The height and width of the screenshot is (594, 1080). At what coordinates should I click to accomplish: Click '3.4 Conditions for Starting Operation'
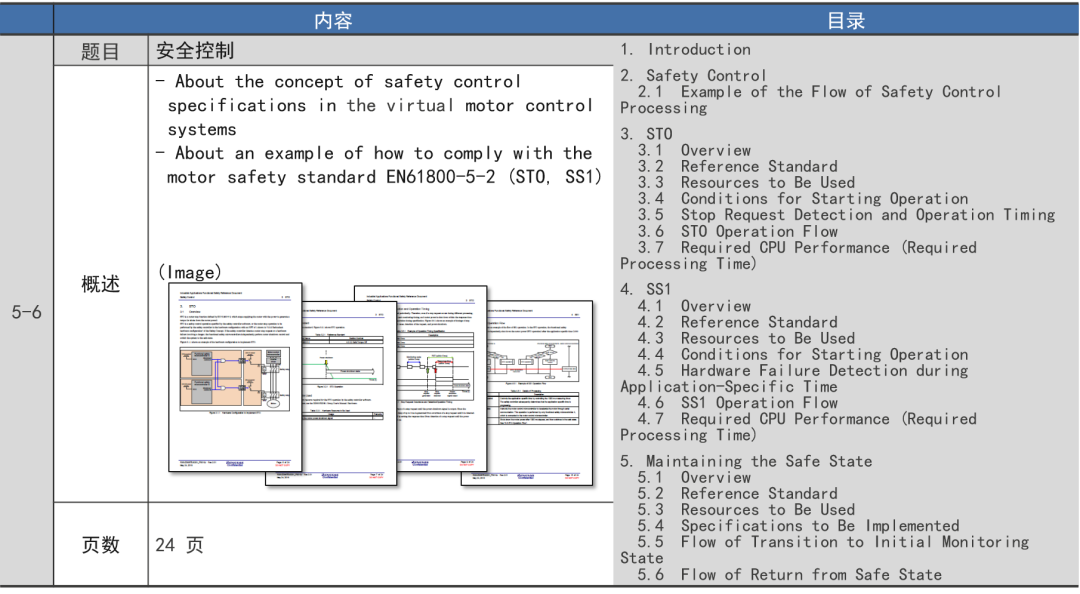coord(802,198)
